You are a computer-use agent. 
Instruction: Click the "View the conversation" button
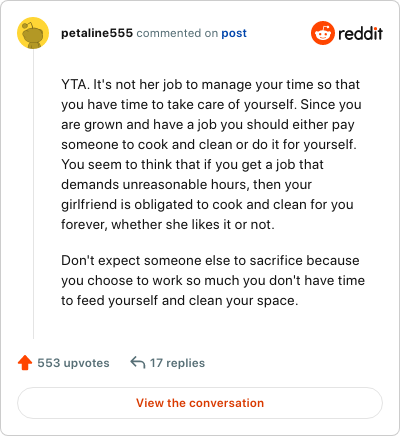200,403
